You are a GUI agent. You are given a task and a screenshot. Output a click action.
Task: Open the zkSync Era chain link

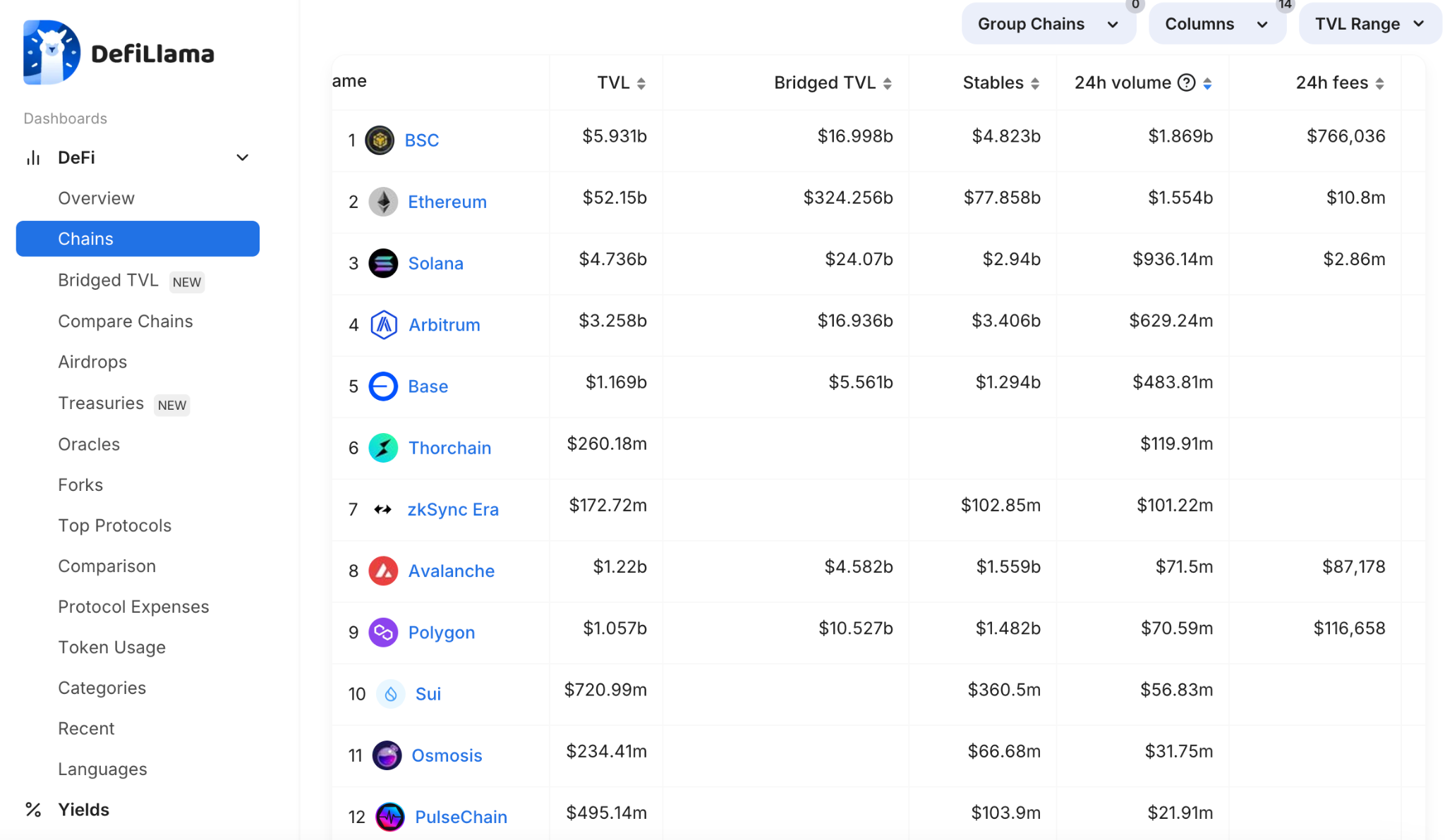click(x=453, y=509)
